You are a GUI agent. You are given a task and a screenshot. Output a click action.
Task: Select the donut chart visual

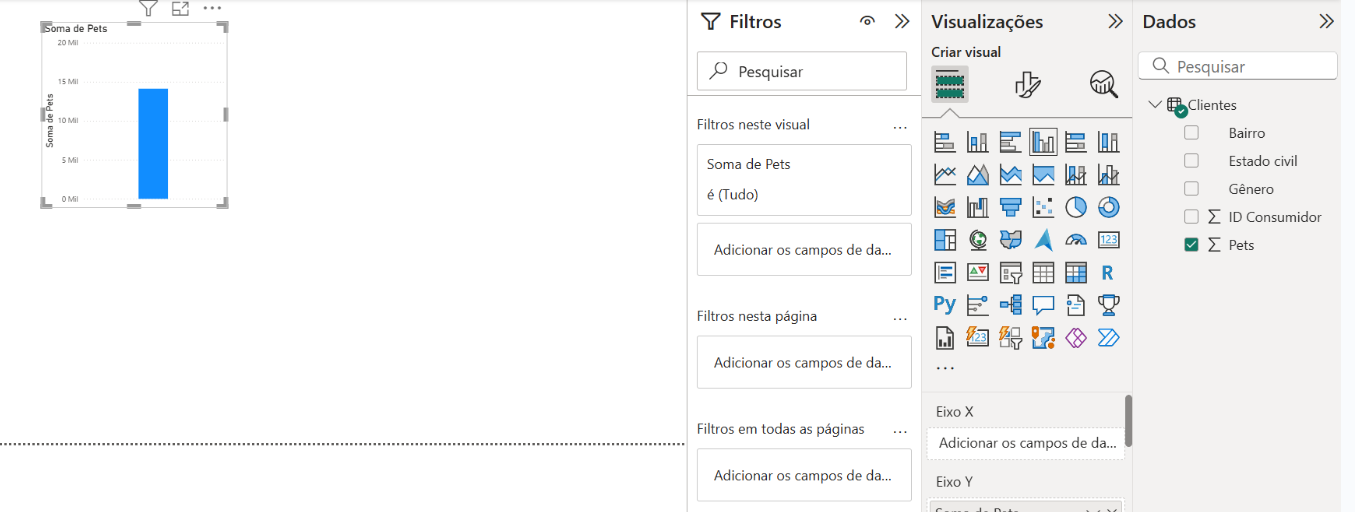pos(1108,207)
